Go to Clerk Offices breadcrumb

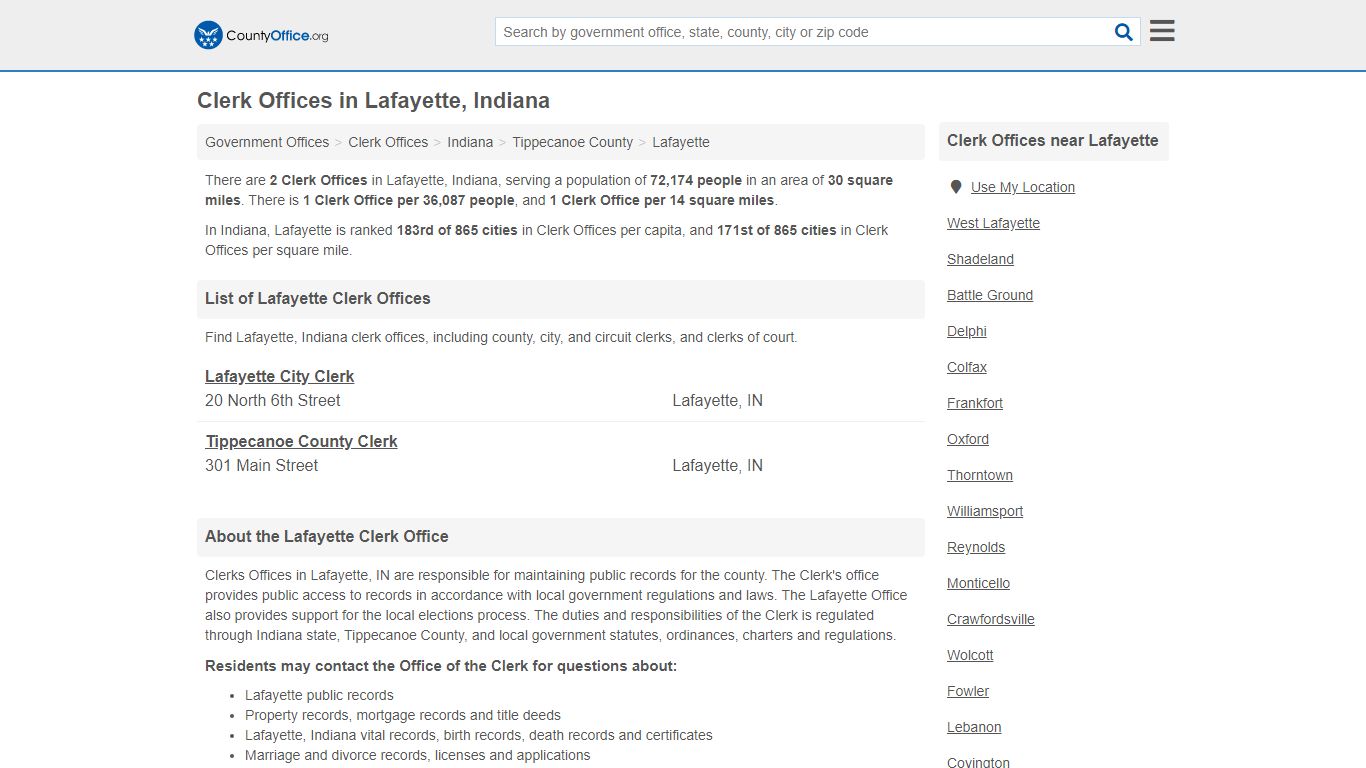pos(388,142)
